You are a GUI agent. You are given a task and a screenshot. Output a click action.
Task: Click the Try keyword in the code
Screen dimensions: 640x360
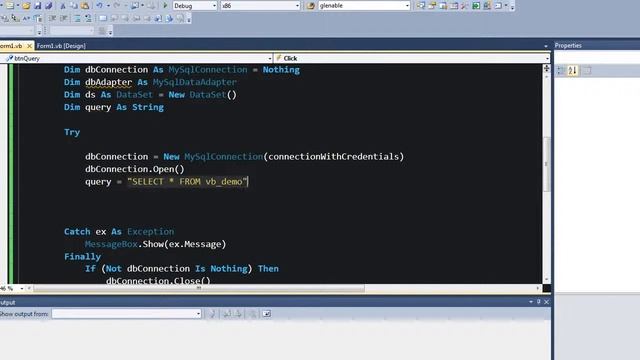(72, 132)
